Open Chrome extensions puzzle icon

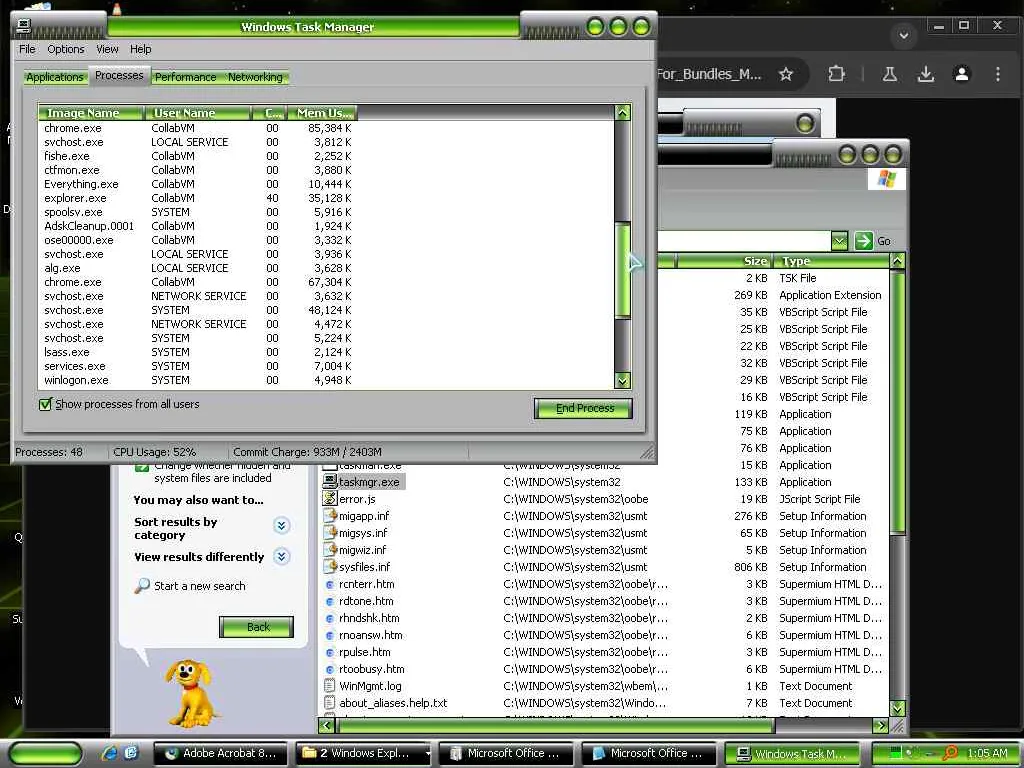pos(836,74)
